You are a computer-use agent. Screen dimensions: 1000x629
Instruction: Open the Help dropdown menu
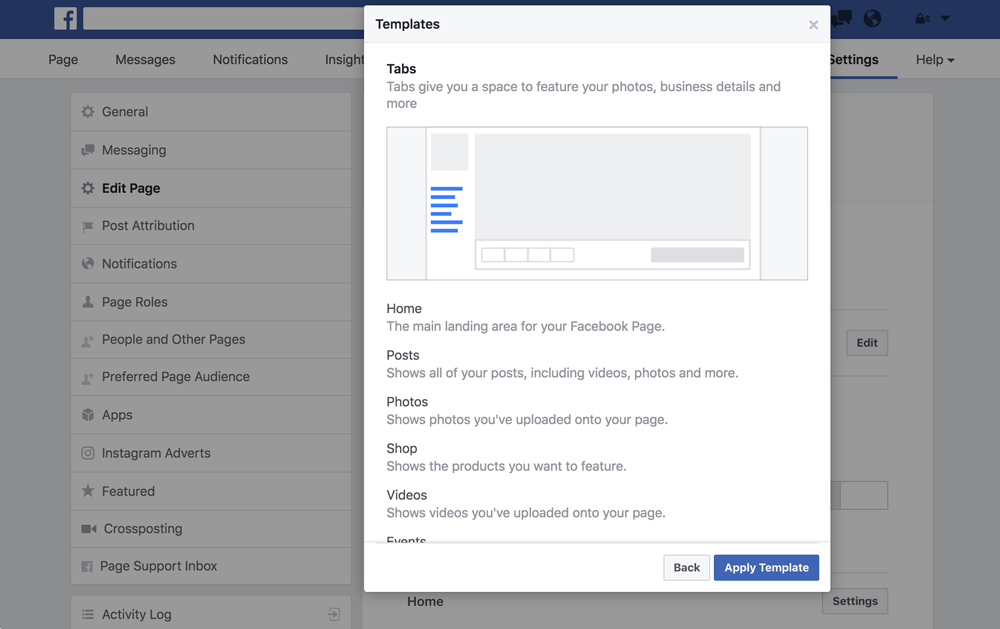935,59
